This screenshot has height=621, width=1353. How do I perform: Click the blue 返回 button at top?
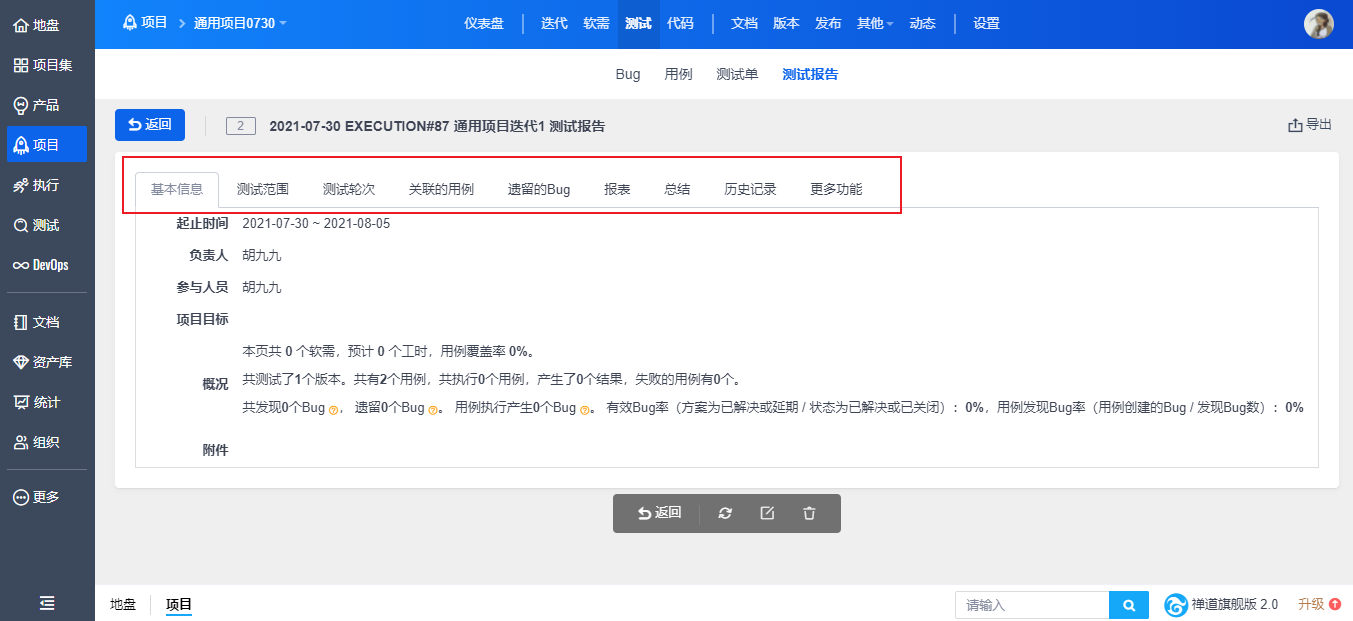coord(150,125)
